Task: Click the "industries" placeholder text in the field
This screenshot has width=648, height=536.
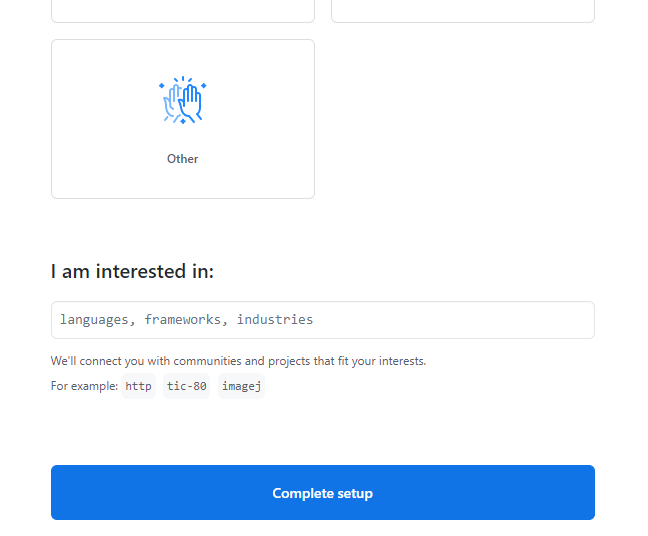Action: pyautogui.click(x=275, y=320)
